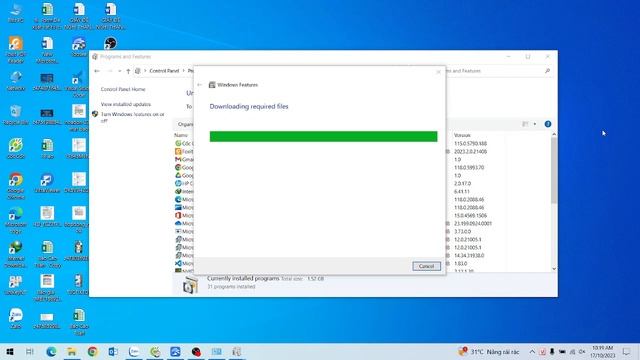The height and width of the screenshot is (360, 640).
Task: Select the Cốc Cốc program icon in list
Action: [178, 143]
